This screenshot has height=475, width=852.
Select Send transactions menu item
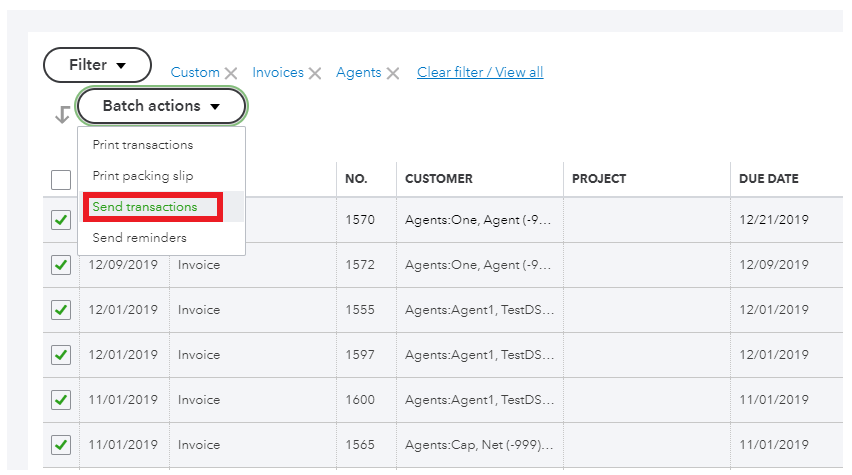[x=145, y=207]
